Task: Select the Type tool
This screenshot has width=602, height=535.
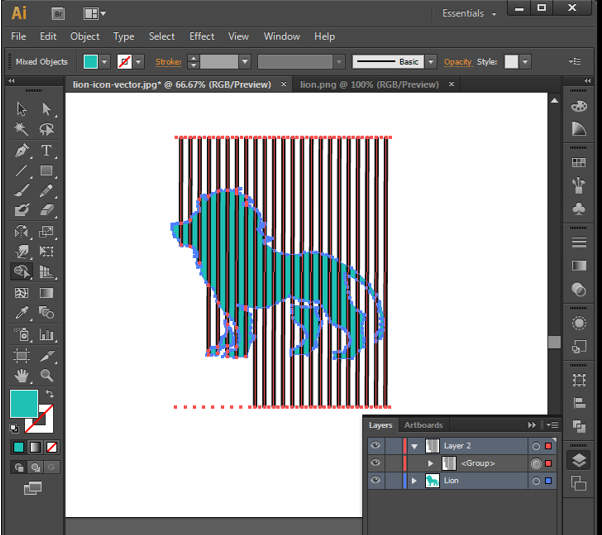Action: point(46,150)
